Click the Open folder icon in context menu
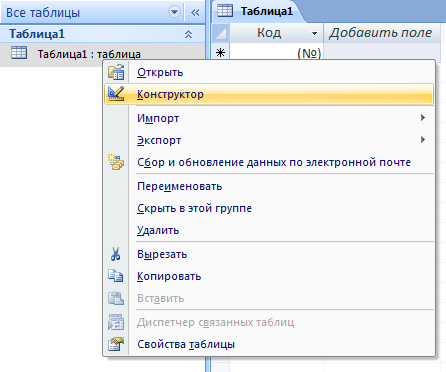446x372 pixels. [x=116, y=72]
